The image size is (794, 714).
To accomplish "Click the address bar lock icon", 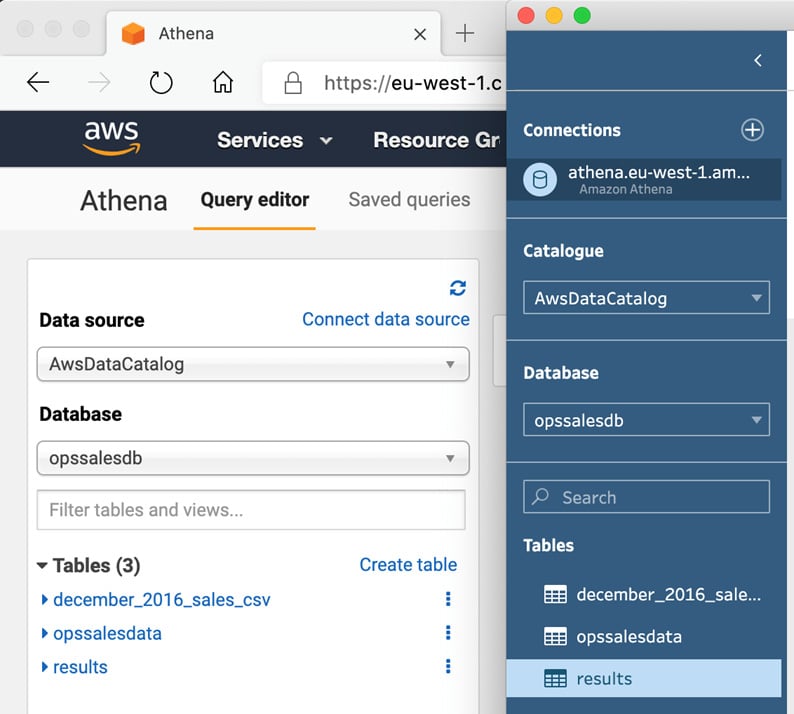I will [293, 83].
